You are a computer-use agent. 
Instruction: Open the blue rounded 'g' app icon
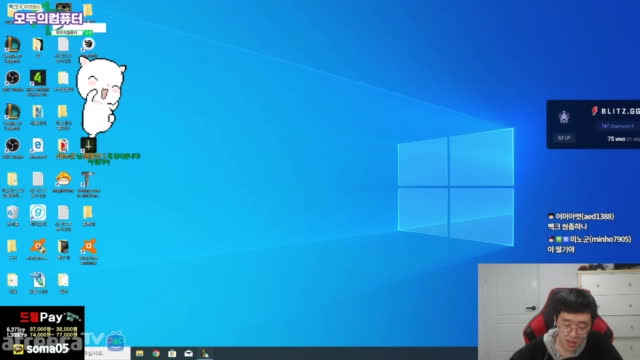click(x=38, y=213)
